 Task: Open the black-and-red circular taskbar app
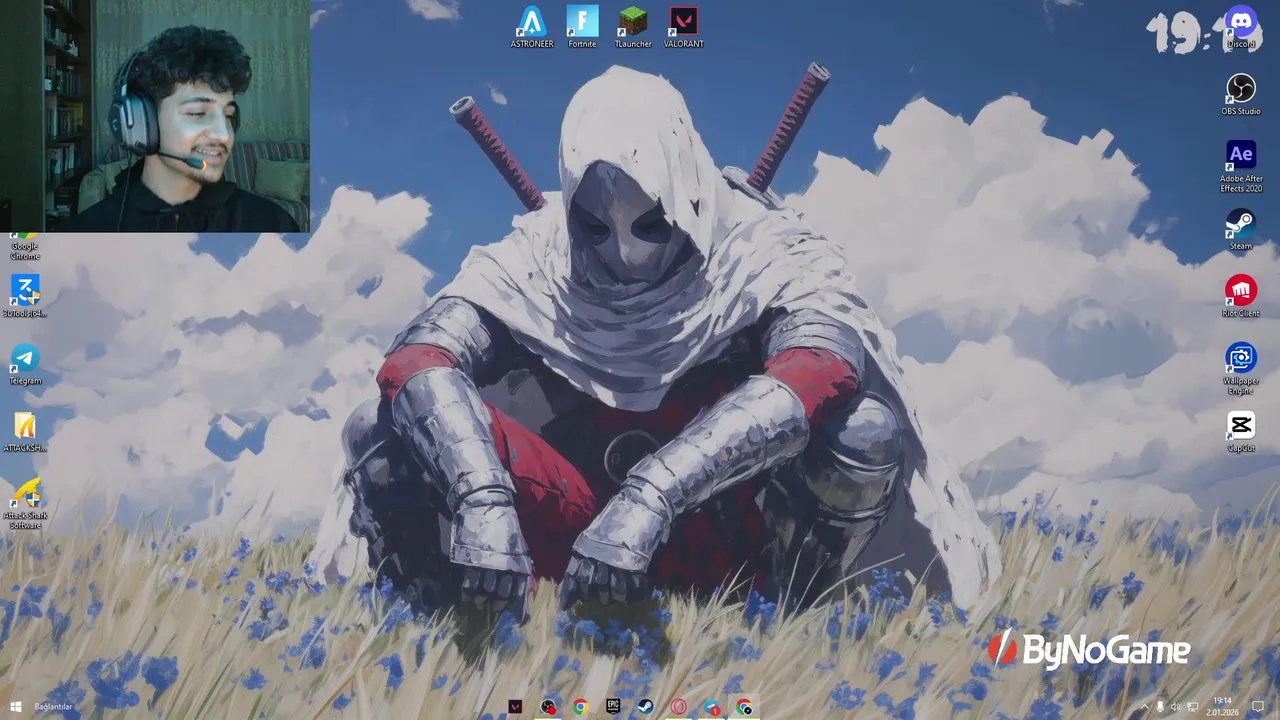(x=548, y=707)
